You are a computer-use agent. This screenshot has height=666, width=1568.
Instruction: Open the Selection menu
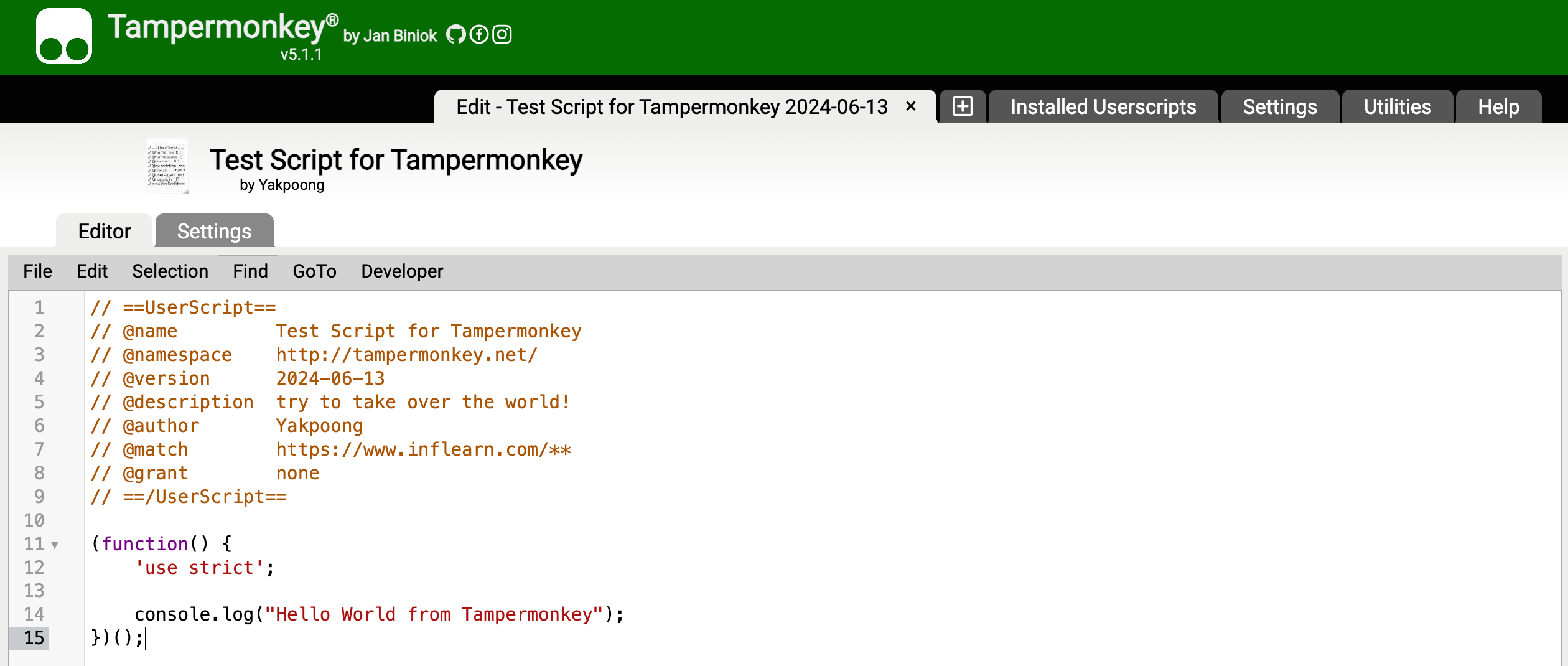[170, 271]
